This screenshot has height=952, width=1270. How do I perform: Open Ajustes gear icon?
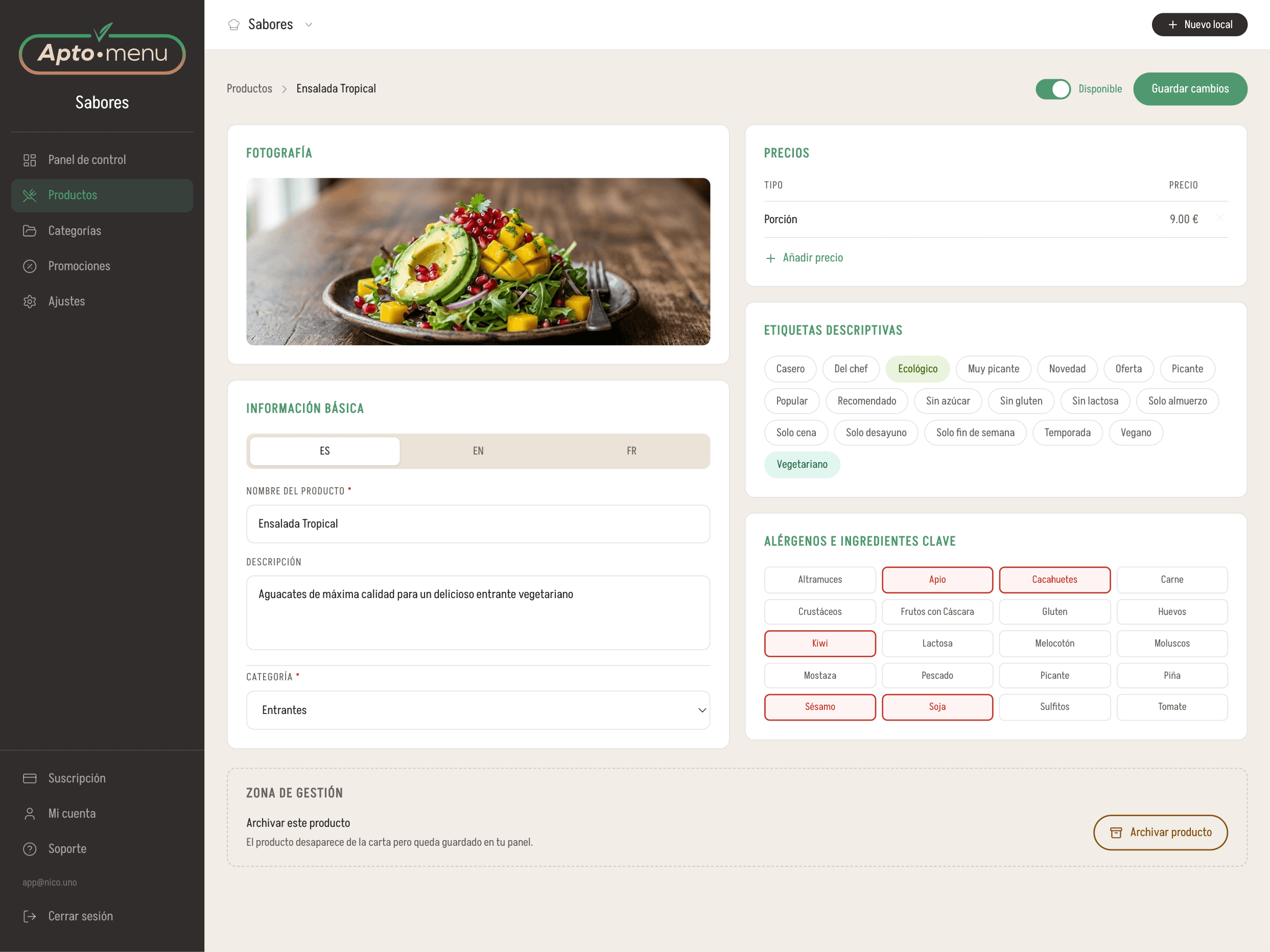click(x=30, y=301)
